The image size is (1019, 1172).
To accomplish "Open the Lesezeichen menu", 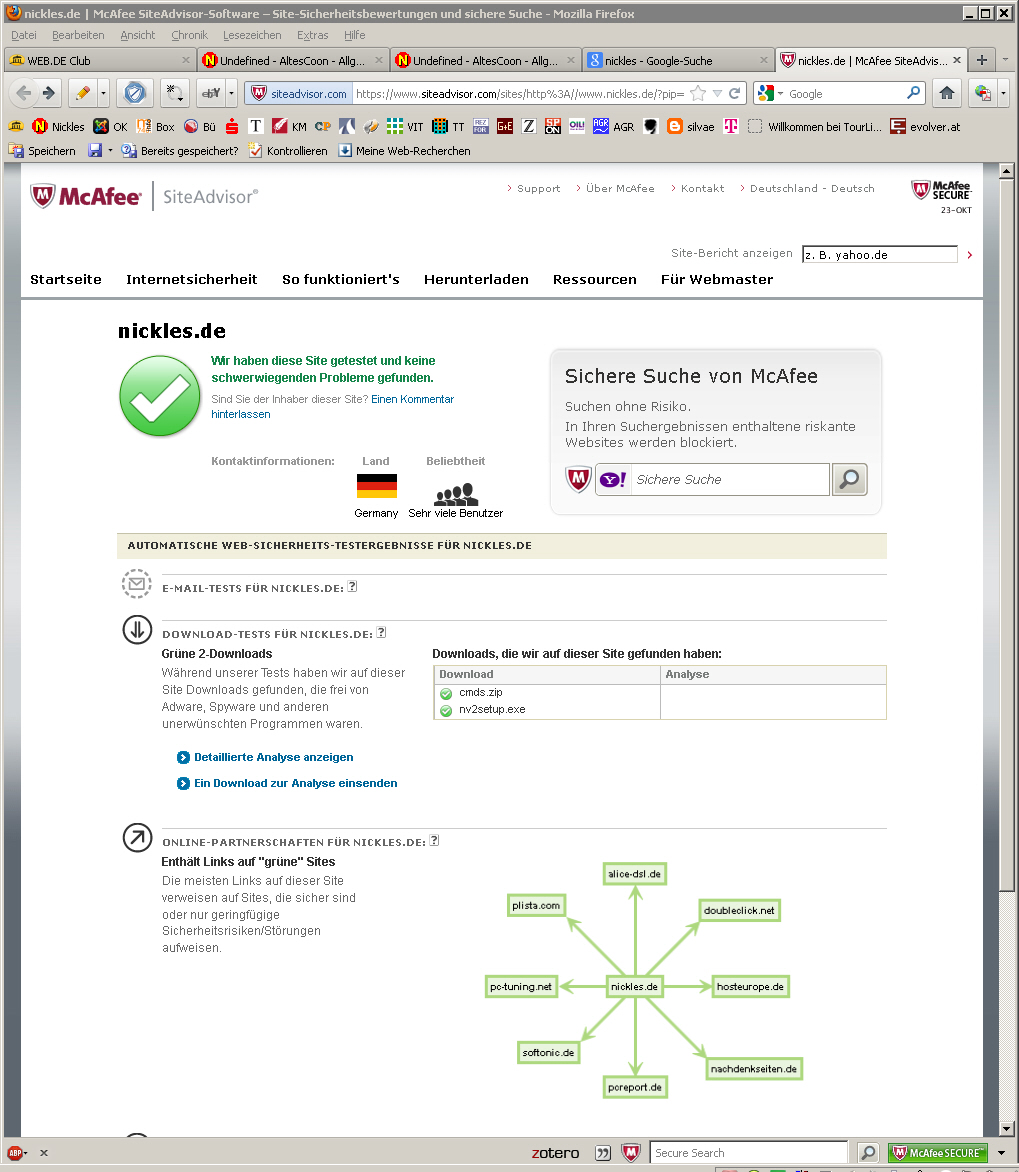I will click(x=252, y=35).
